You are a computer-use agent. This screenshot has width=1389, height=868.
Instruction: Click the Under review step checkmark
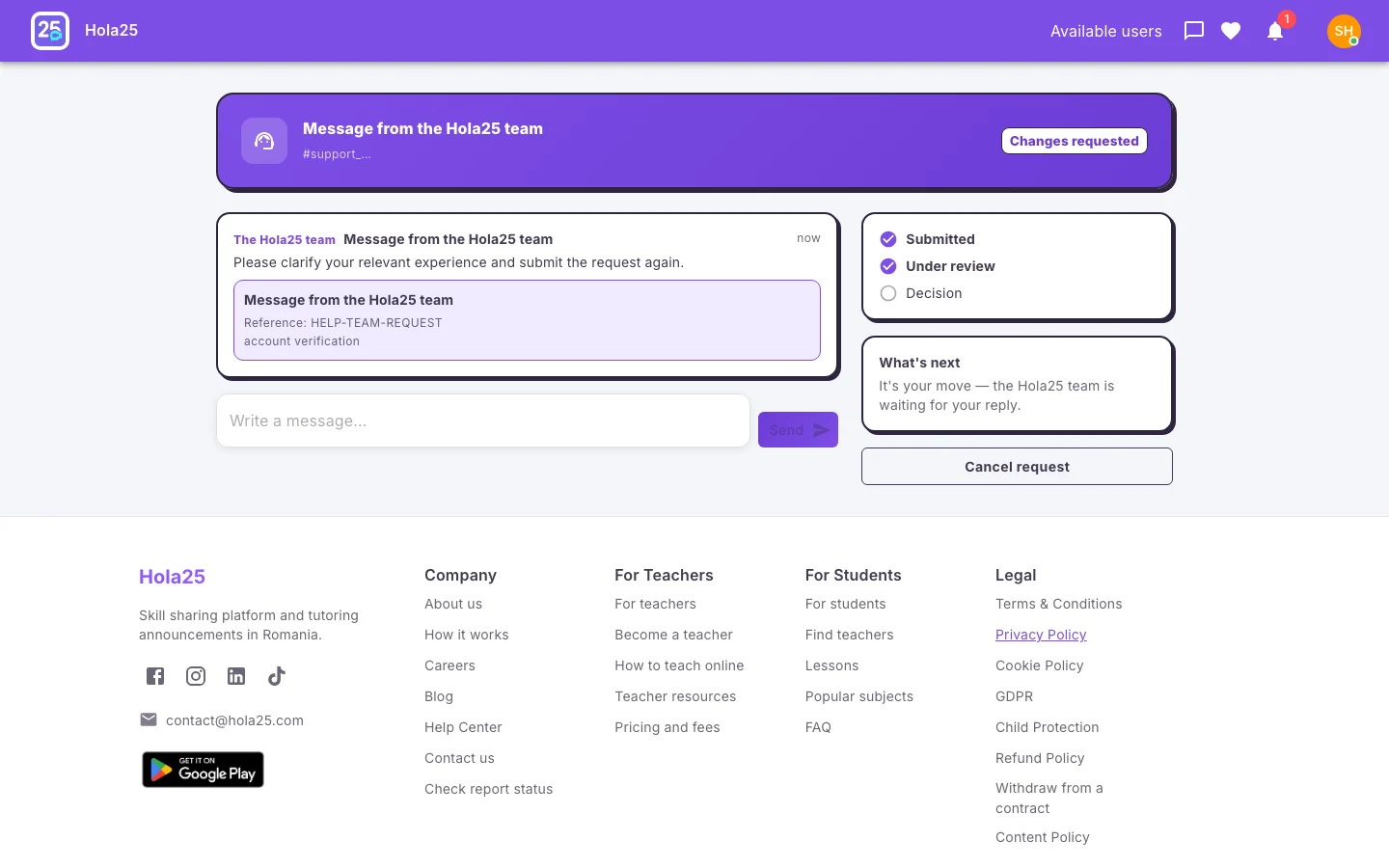pyautogui.click(x=888, y=266)
